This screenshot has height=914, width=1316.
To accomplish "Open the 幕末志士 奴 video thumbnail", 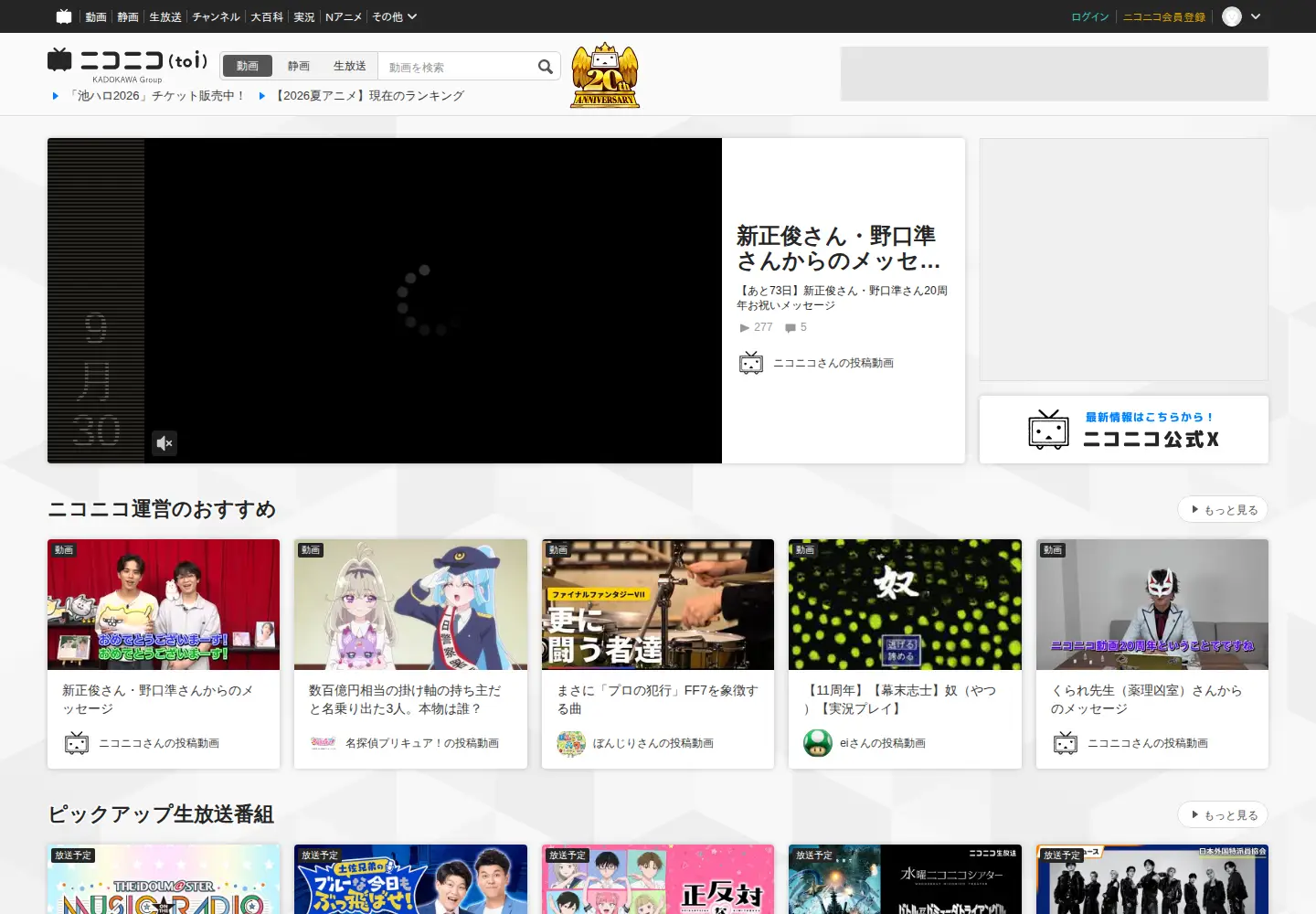I will pyautogui.click(x=905, y=604).
